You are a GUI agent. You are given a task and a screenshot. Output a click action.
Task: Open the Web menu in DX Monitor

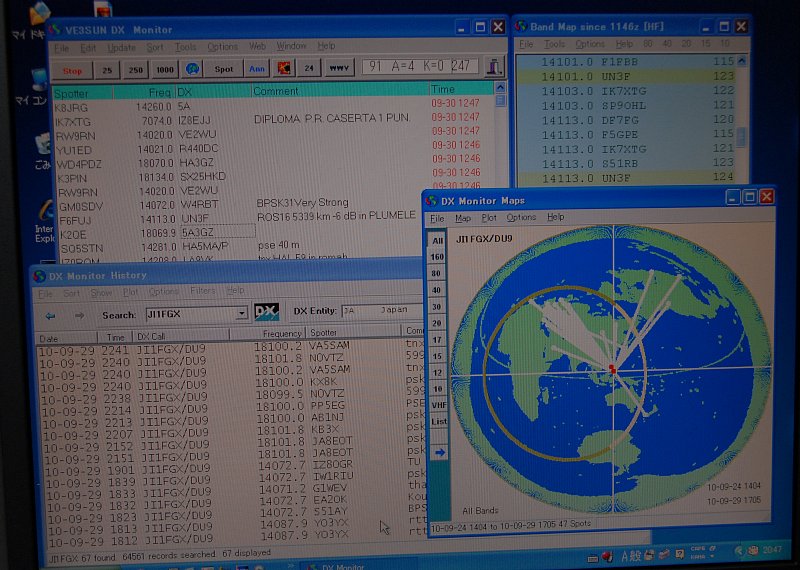tap(257, 46)
